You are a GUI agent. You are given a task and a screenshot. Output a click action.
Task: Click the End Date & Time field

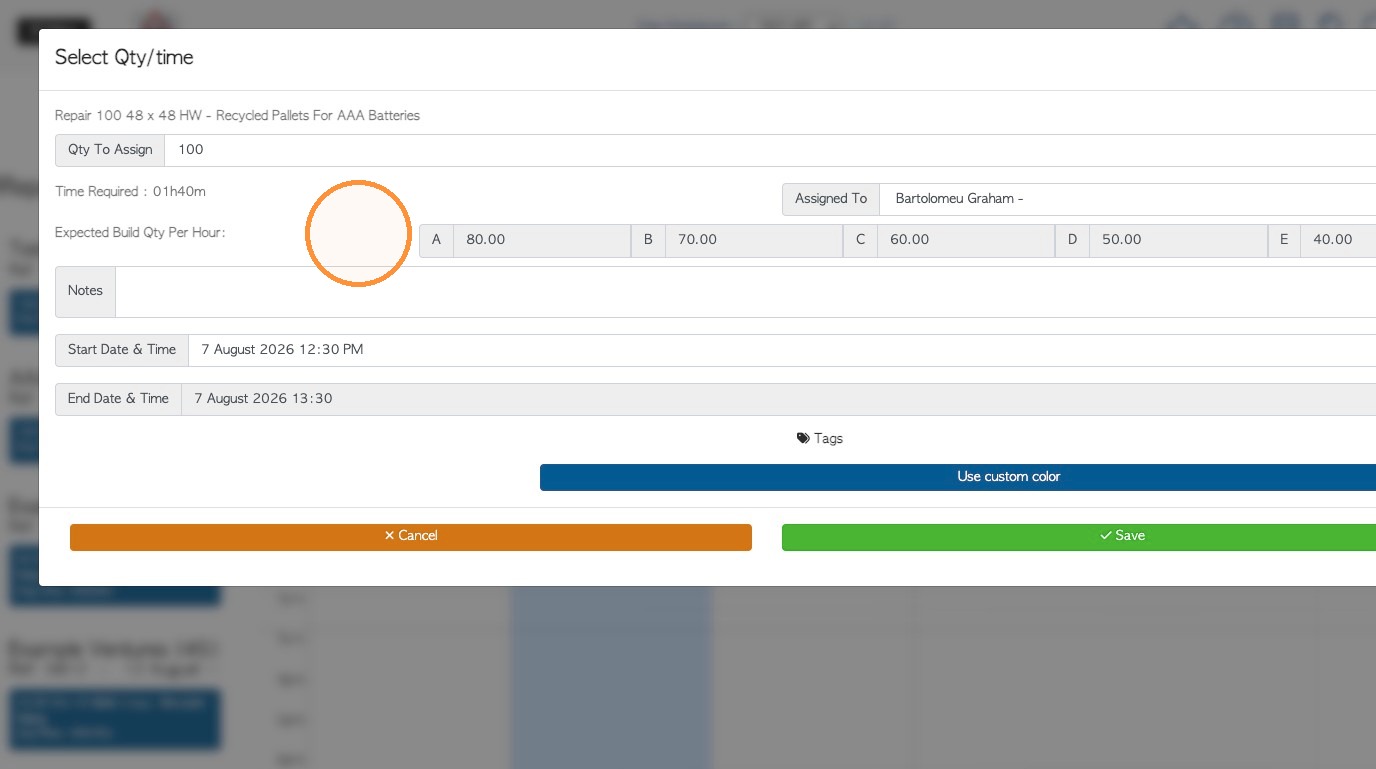[x=778, y=399]
